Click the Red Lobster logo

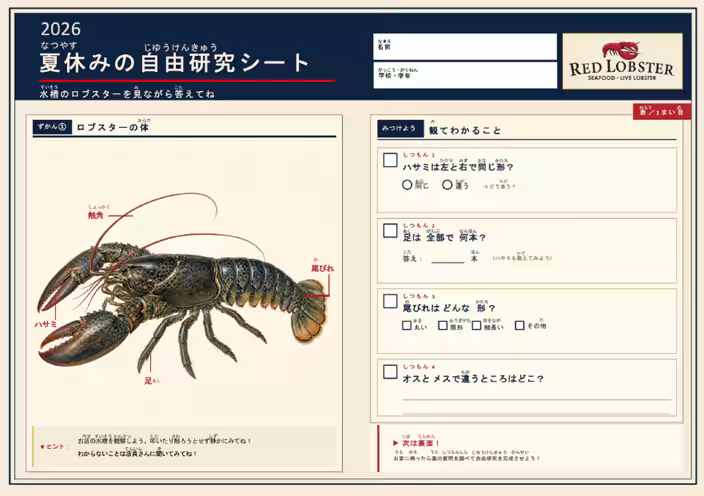click(622, 61)
